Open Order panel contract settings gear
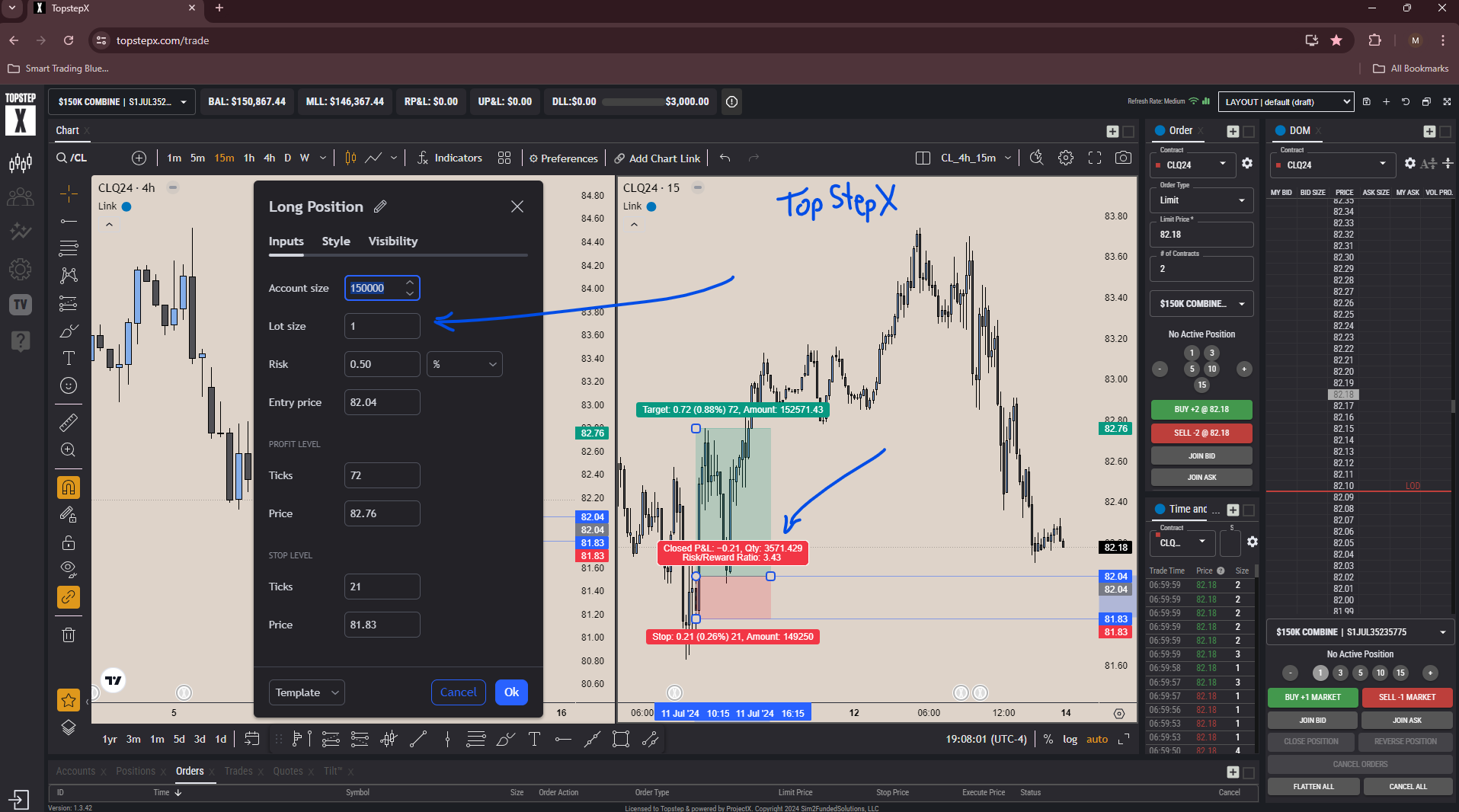The image size is (1459, 812). click(1246, 164)
